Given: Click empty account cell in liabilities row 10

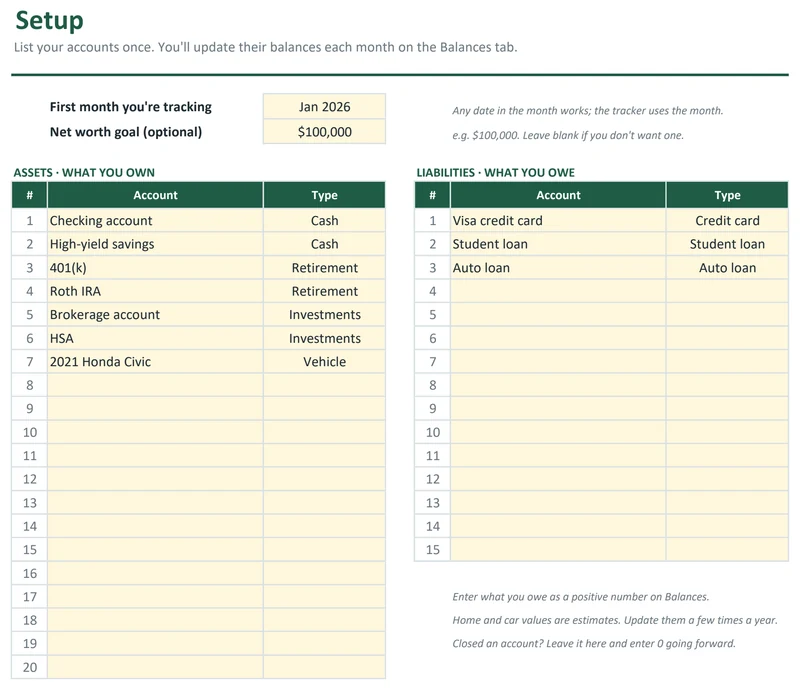Looking at the screenshot, I should 558,432.
